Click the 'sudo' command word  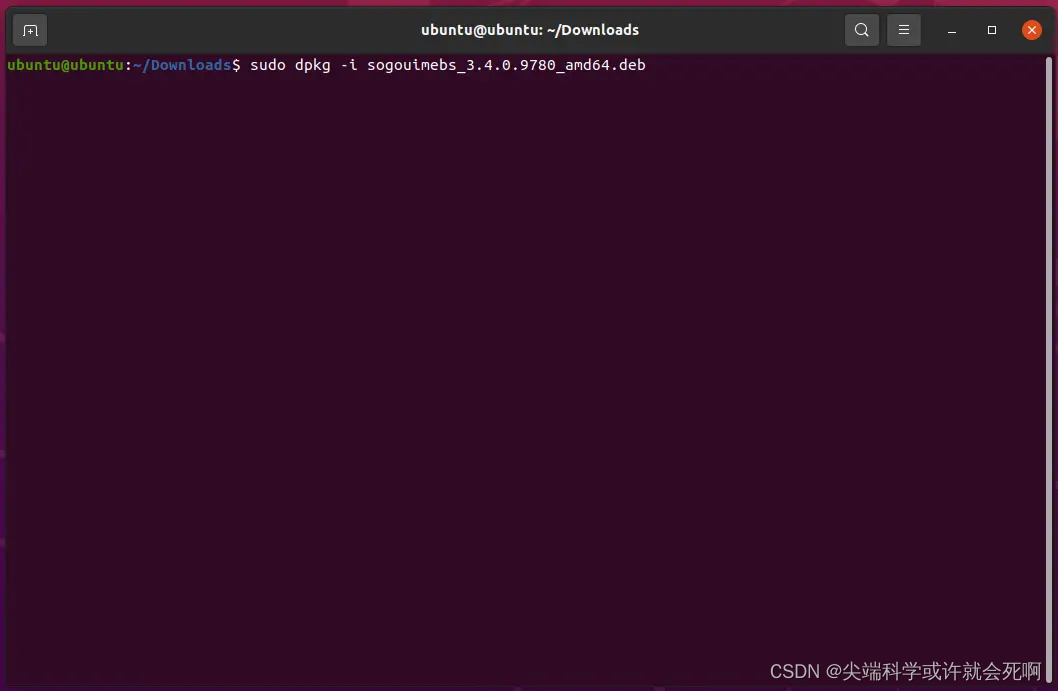tap(268, 65)
